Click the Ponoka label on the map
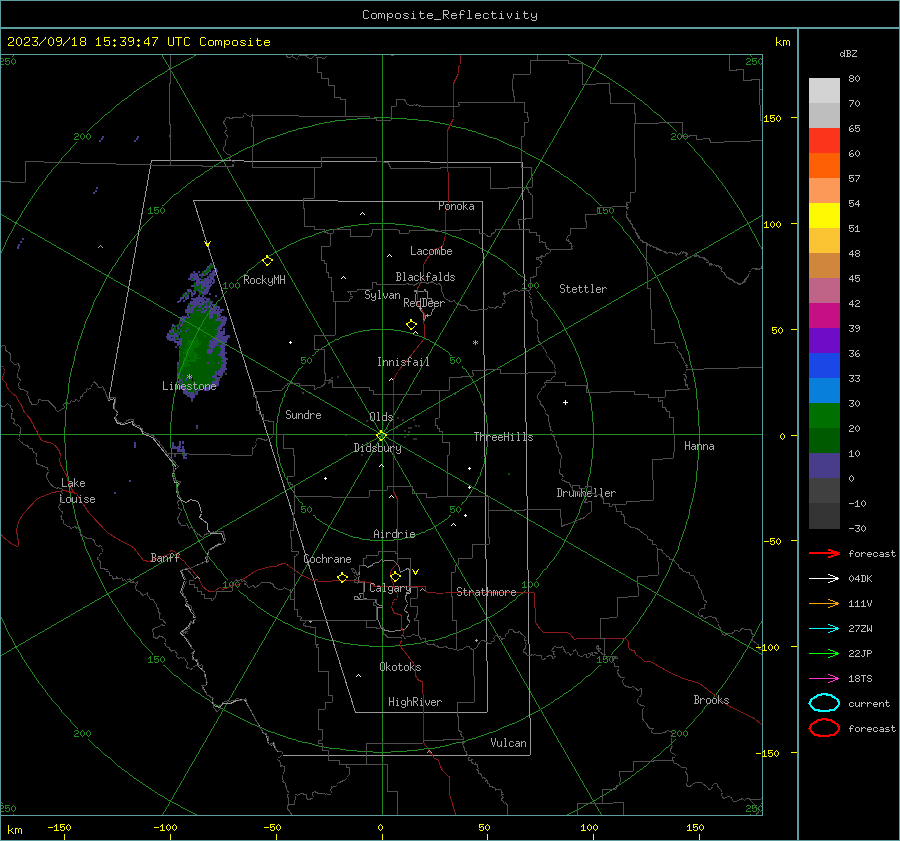 pyautogui.click(x=456, y=206)
